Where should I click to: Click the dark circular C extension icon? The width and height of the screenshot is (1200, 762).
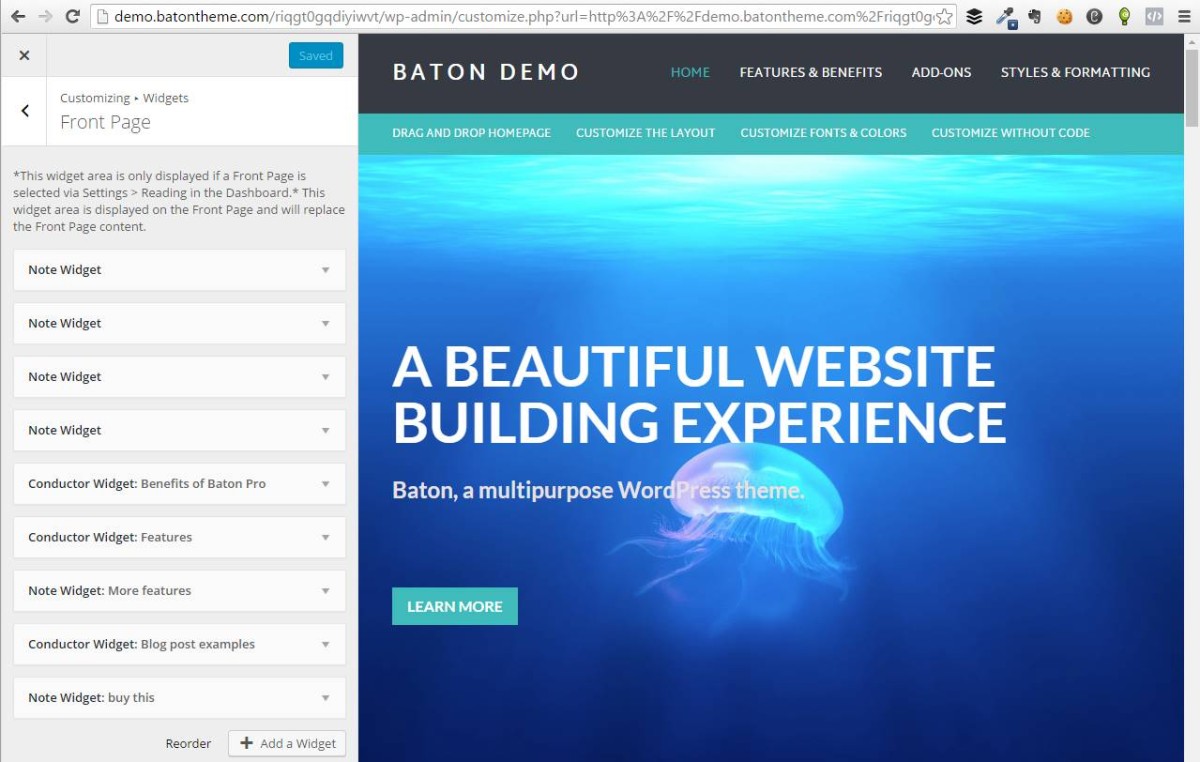(1095, 16)
